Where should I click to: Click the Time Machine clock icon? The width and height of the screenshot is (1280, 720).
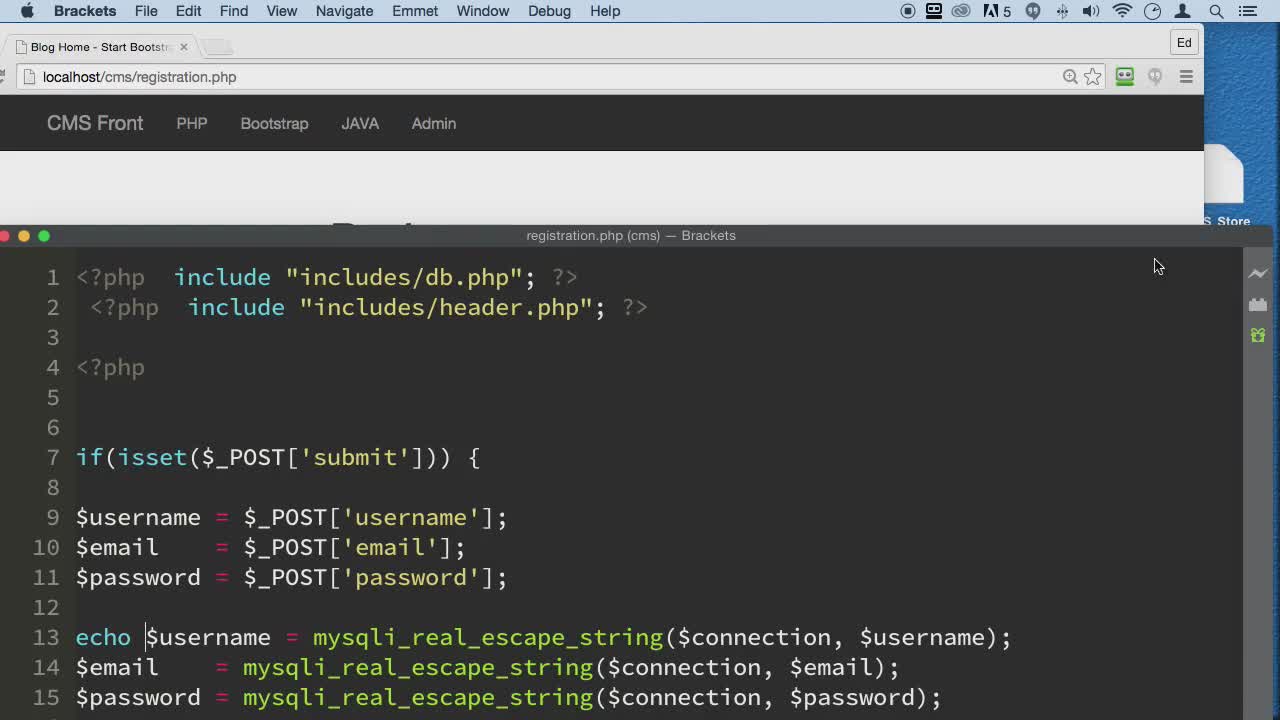coord(1152,11)
